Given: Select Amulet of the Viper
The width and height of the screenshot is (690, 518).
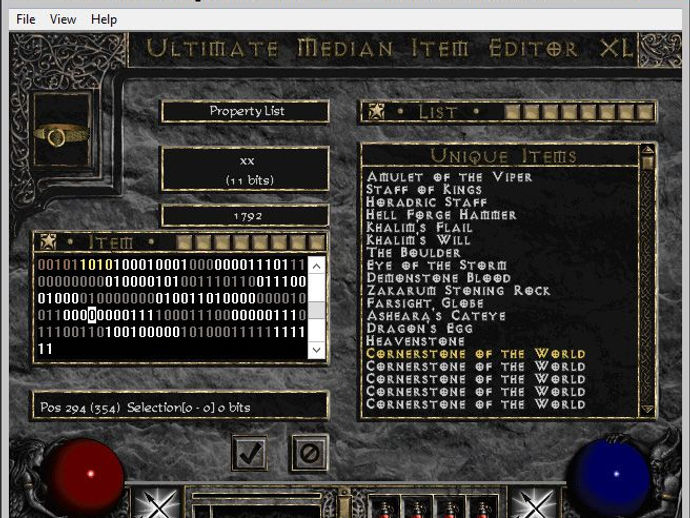Looking at the screenshot, I should (x=449, y=177).
